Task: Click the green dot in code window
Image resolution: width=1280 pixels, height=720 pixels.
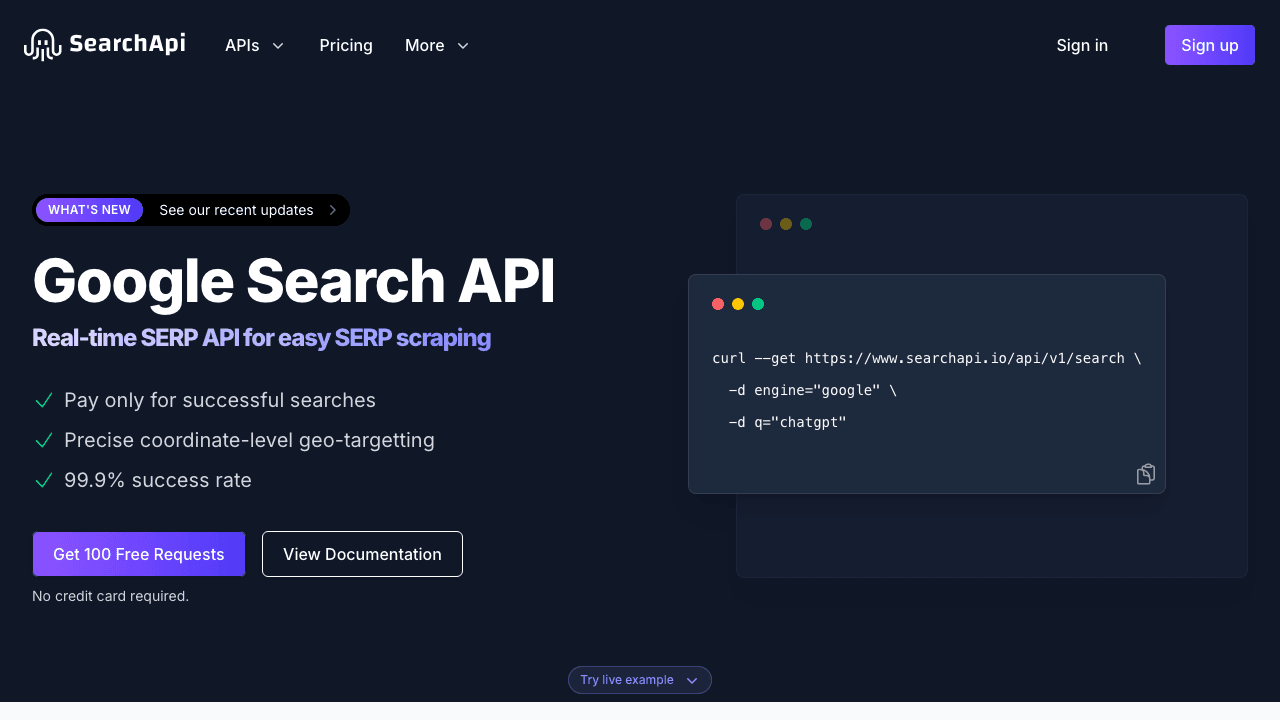Action: (758, 303)
